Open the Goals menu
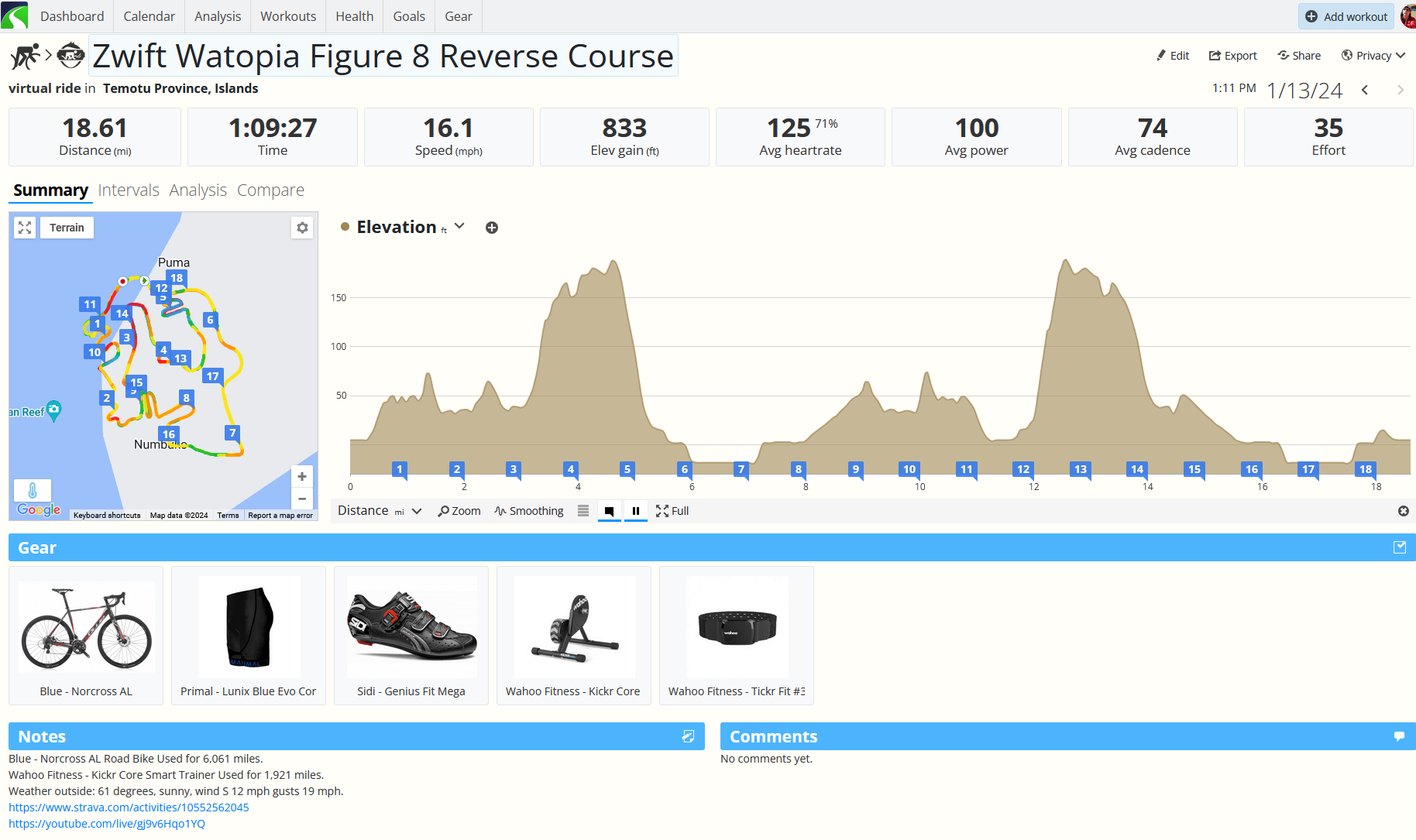Screen dimensions: 1416x840 tap(409, 16)
